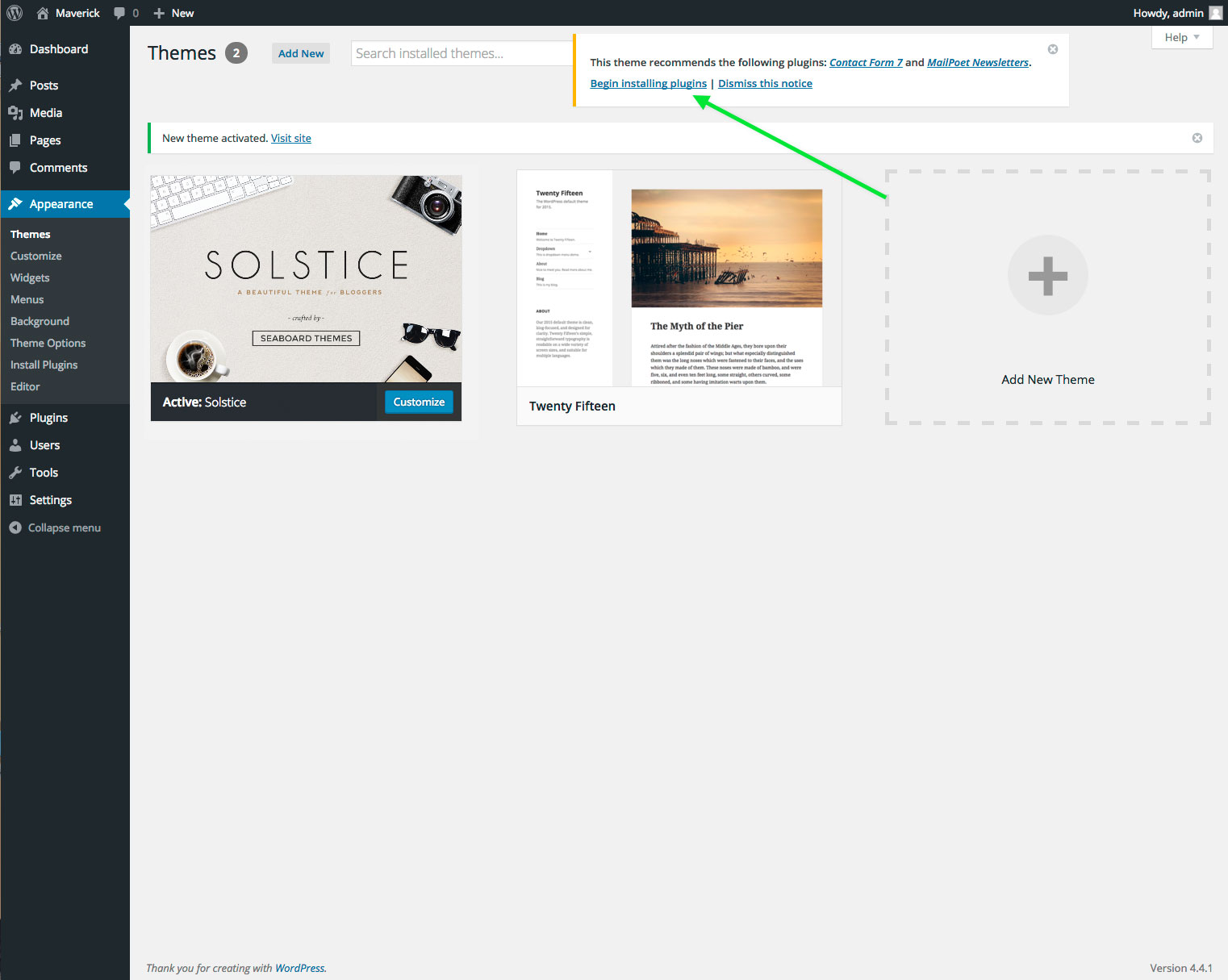The width and height of the screenshot is (1228, 980).
Task: Open Install Plugins submenu item
Action: (x=44, y=365)
